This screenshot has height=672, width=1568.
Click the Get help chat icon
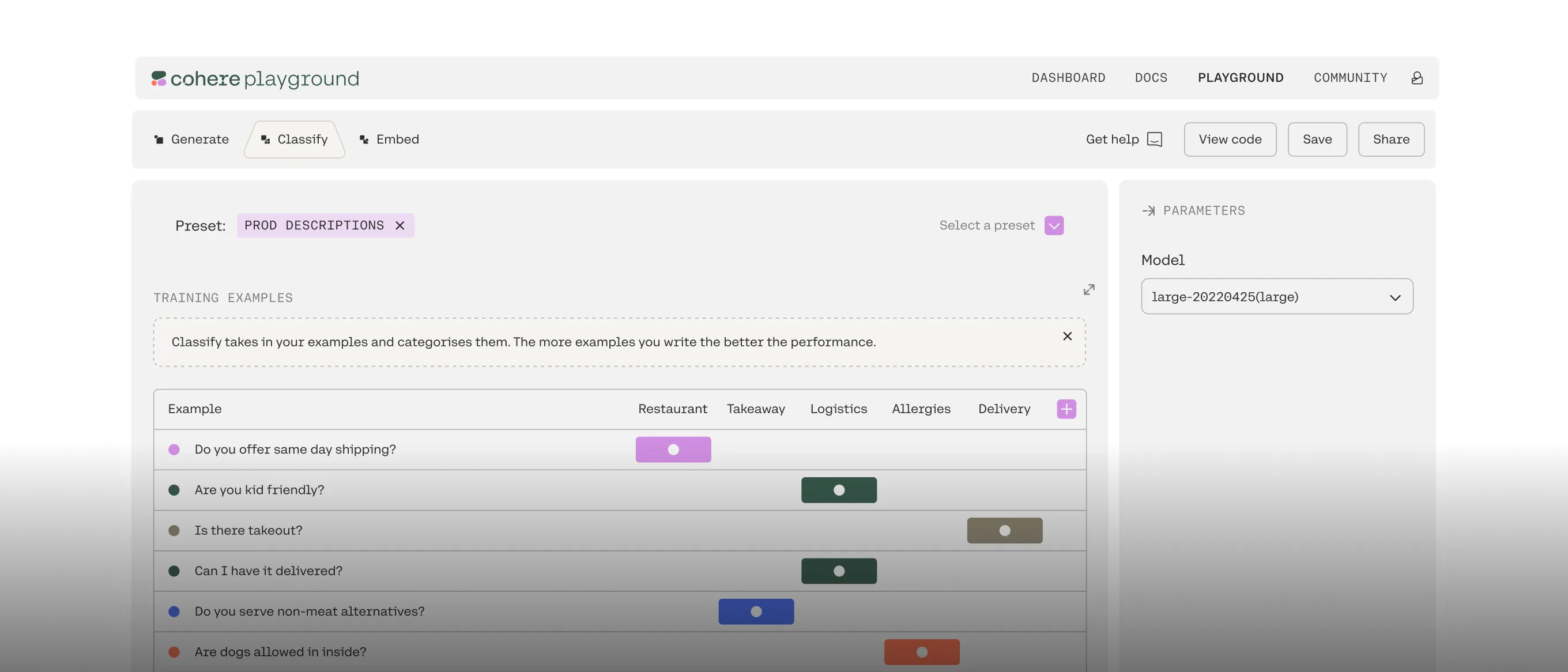1154,139
